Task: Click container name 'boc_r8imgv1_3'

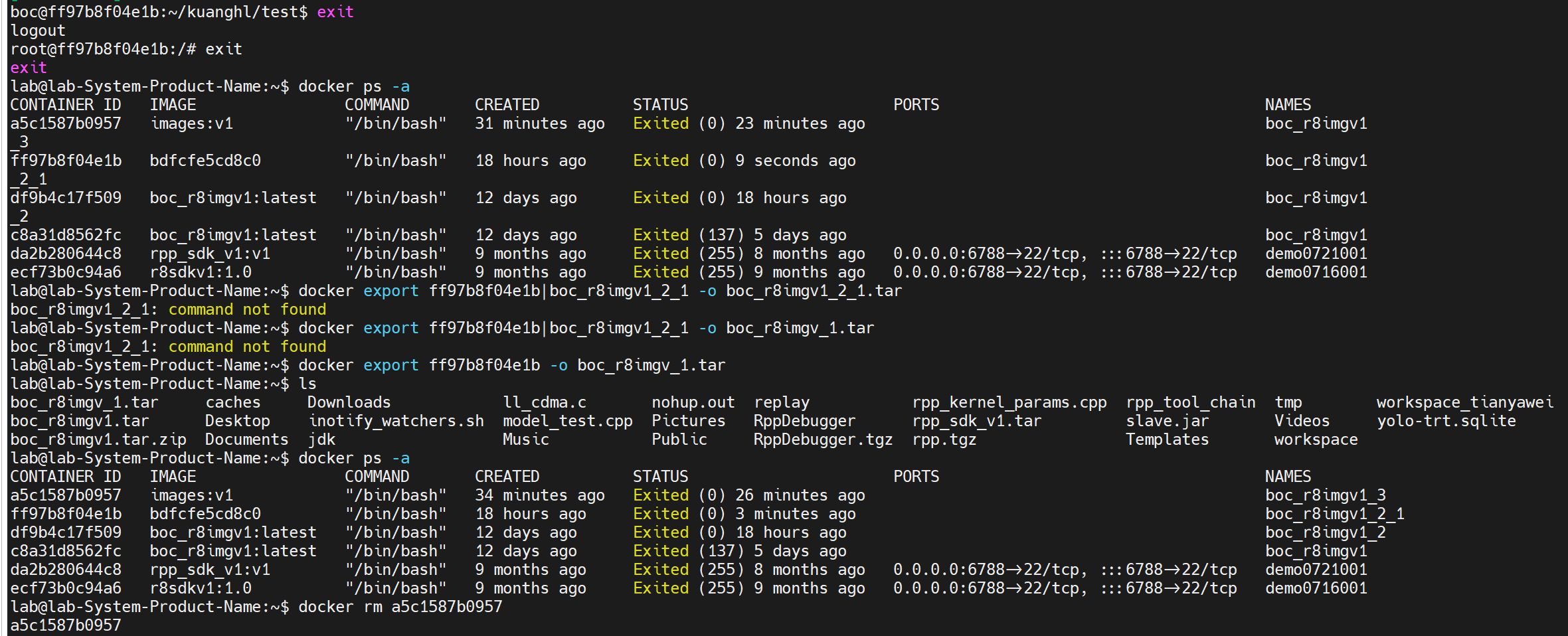Action: pyautogui.click(x=1326, y=495)
